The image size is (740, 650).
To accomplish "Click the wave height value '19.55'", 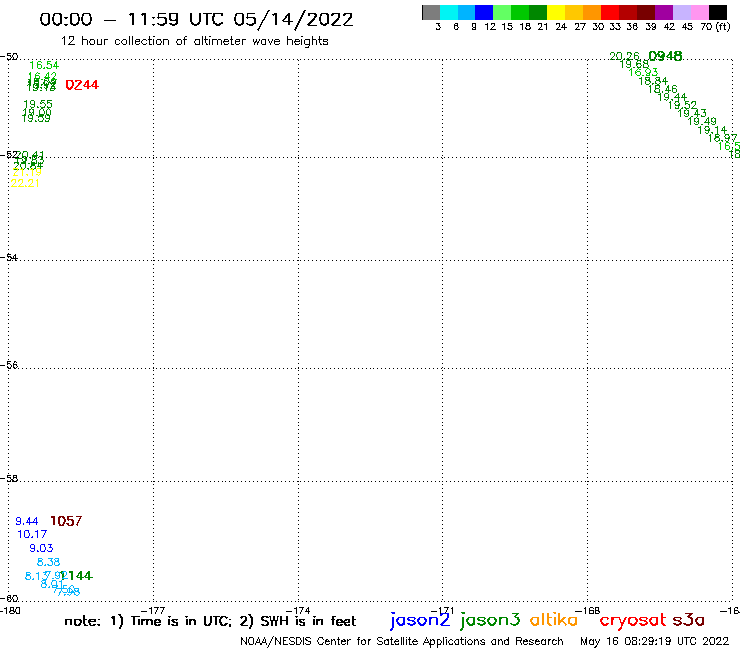I will (38, 104).
